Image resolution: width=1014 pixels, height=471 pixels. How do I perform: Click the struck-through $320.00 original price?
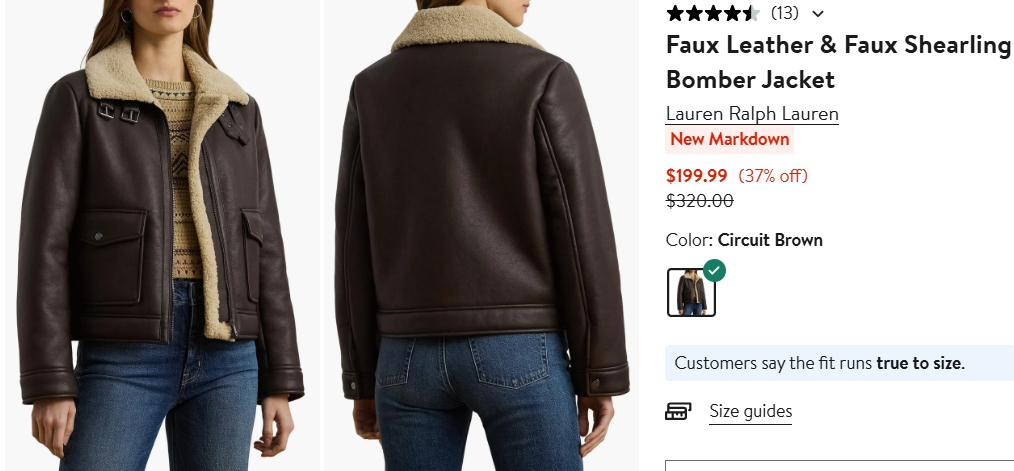tap(700, 201)
